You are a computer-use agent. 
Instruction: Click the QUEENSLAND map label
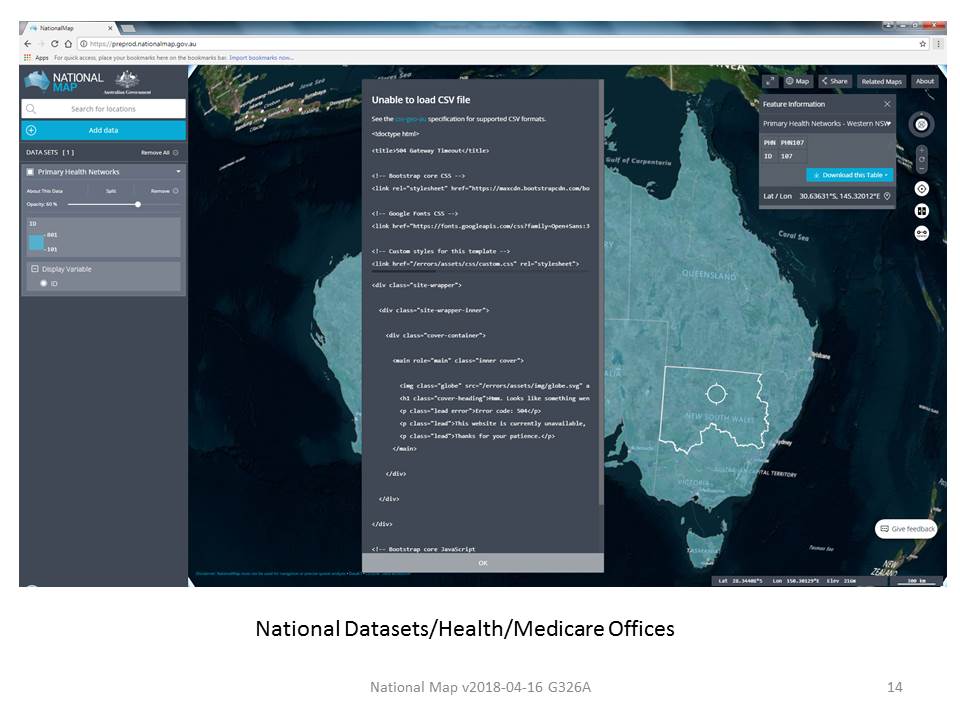709,275
